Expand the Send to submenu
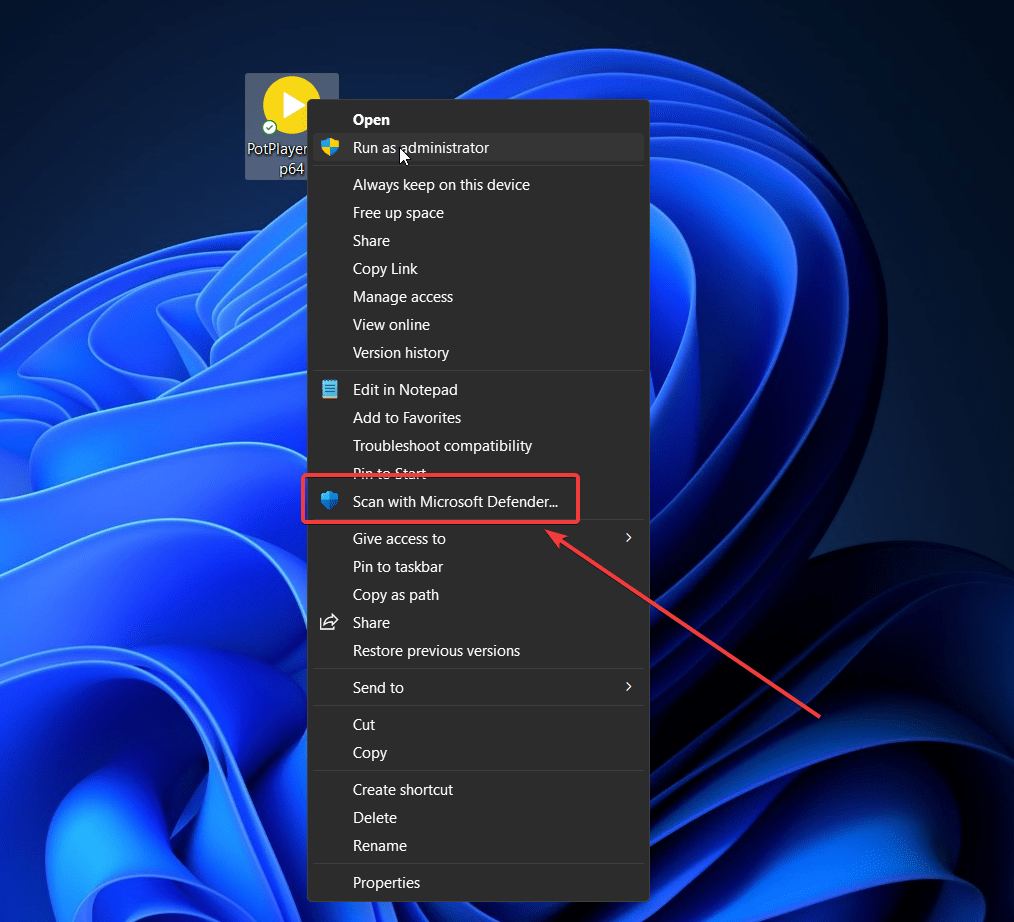Screen dimensions: 1014x922 pyautogui.click(x=378, y=687)
